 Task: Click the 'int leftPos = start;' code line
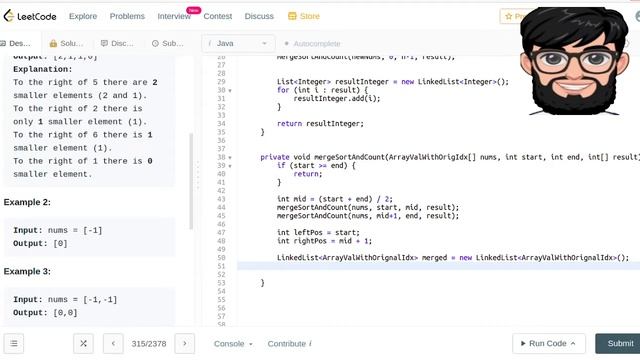click(318, 233)
